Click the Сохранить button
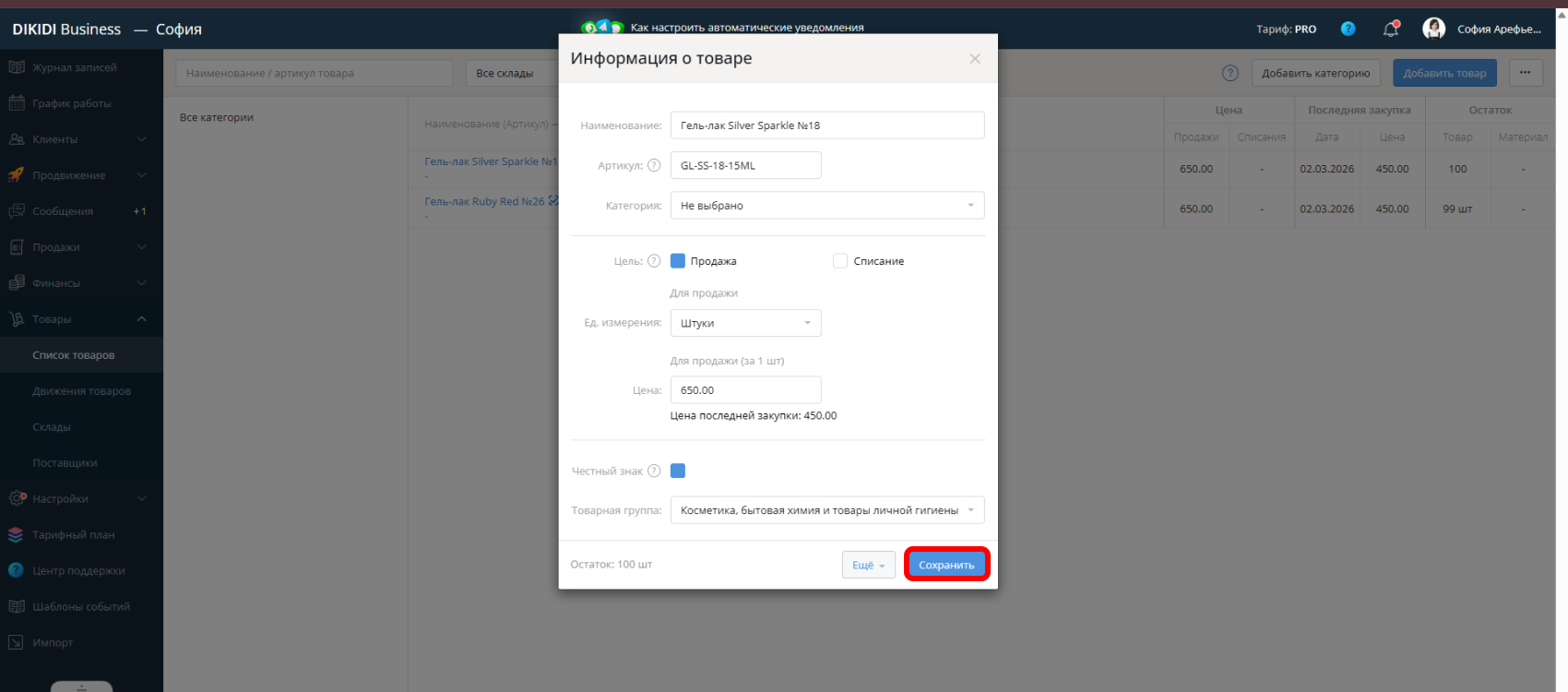The image size is (1568, 692). point(946,565)
